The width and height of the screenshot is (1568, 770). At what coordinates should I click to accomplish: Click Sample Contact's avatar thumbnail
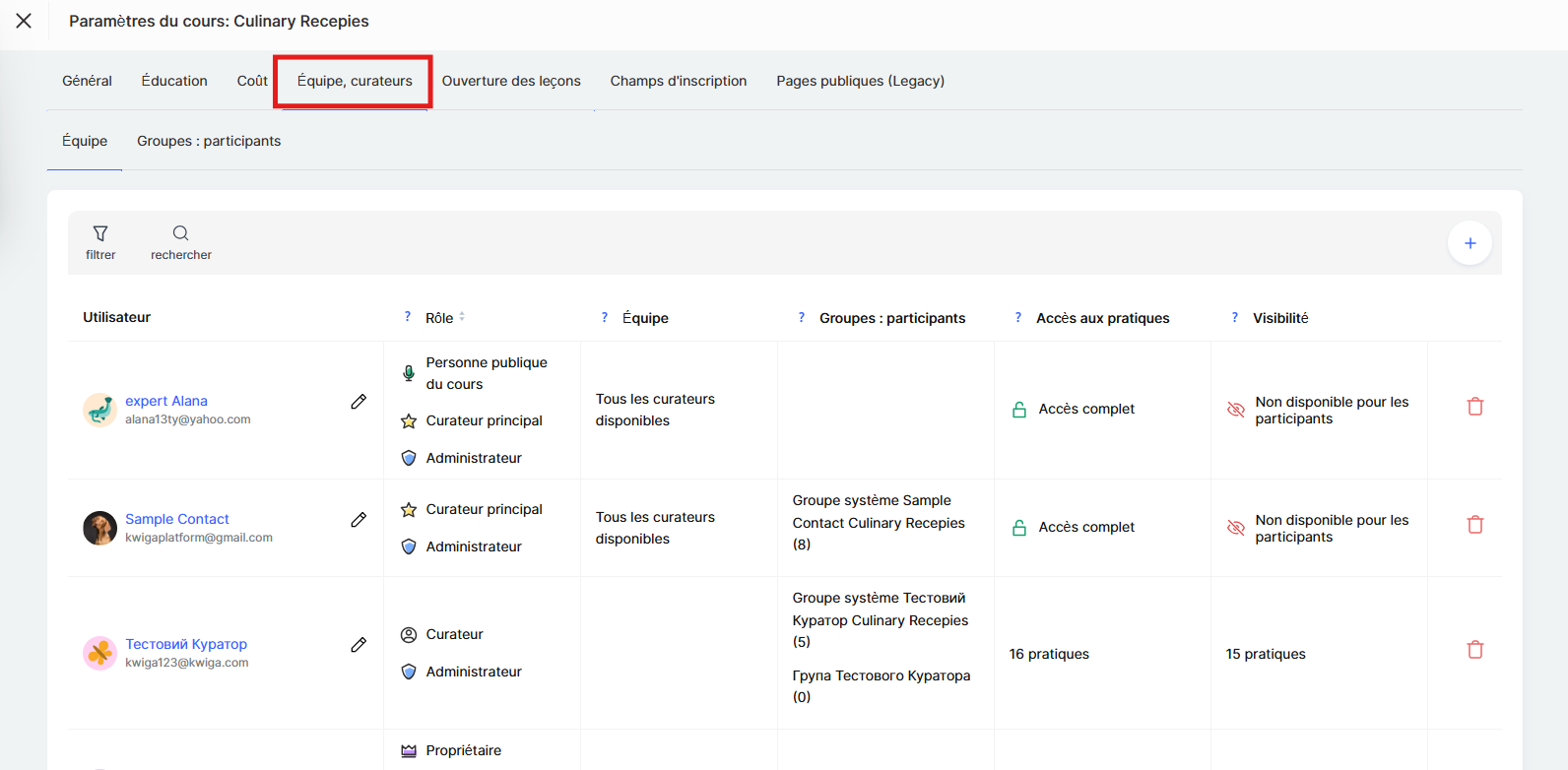coord(99,528)
